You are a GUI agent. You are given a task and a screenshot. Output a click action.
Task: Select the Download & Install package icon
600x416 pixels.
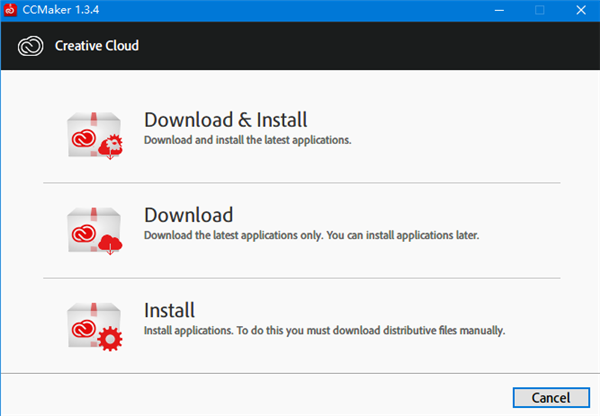(93, 134)
